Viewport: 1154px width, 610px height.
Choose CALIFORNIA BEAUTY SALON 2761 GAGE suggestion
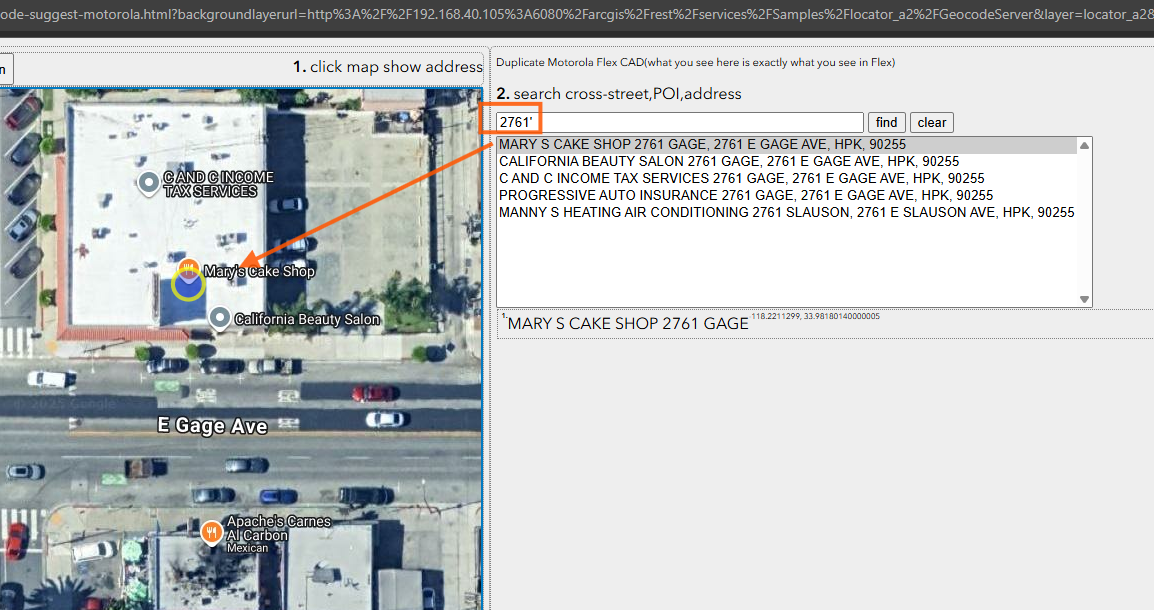tap(728, 162)
